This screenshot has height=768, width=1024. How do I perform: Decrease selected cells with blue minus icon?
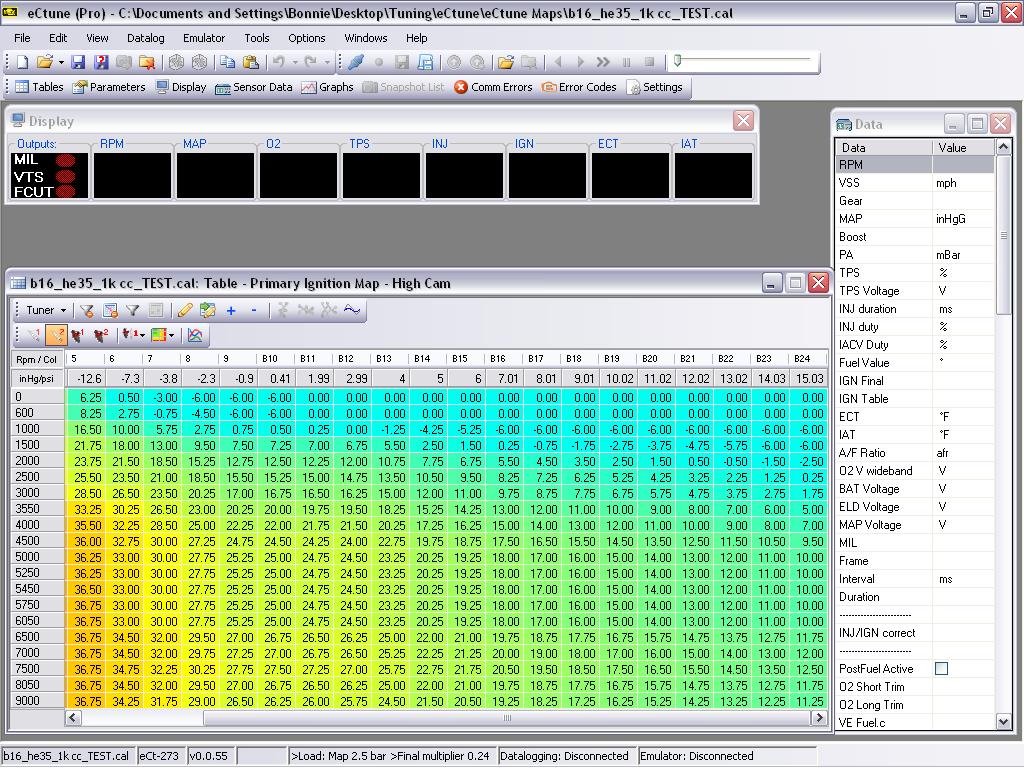[x=253, y=311]
